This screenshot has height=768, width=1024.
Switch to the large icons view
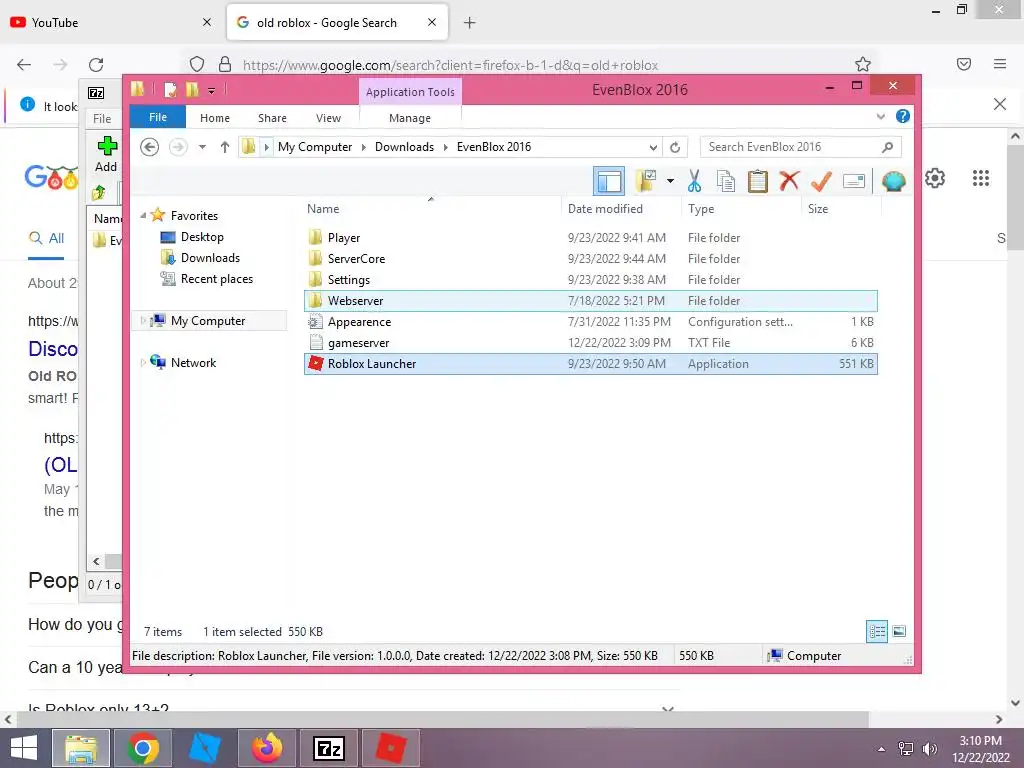point(899,631)
